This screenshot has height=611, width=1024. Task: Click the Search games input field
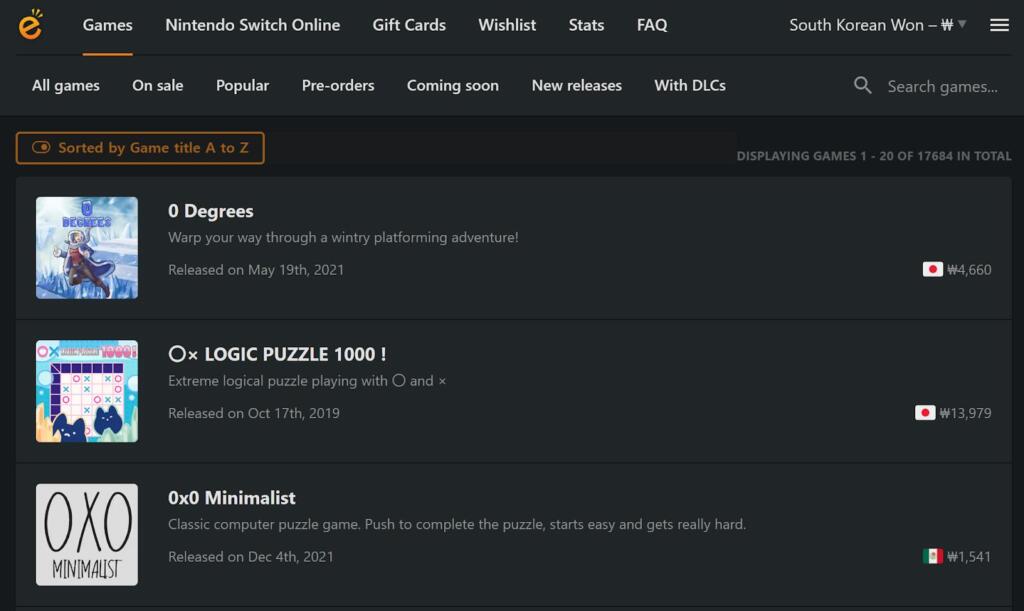click(942, 87)
